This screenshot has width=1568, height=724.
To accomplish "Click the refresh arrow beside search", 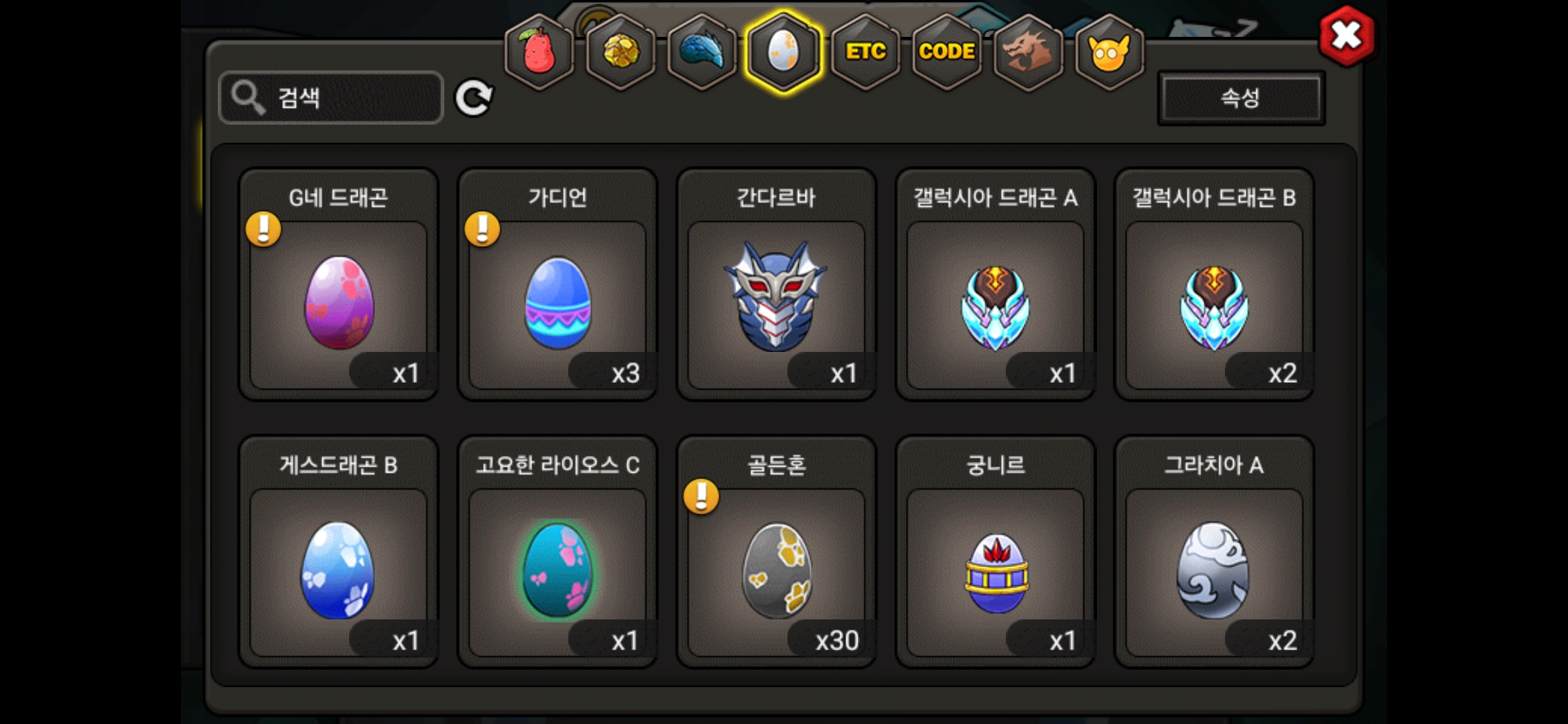I will pyautogui.click(x=474, y=99).
